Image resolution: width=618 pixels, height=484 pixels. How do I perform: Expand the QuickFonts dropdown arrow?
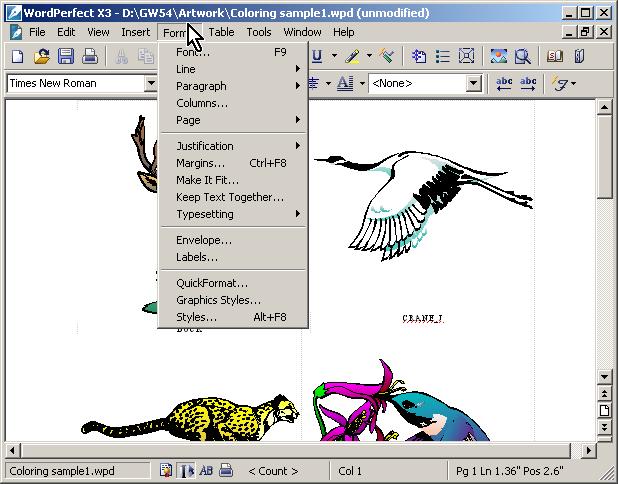(x=573, y=84)
